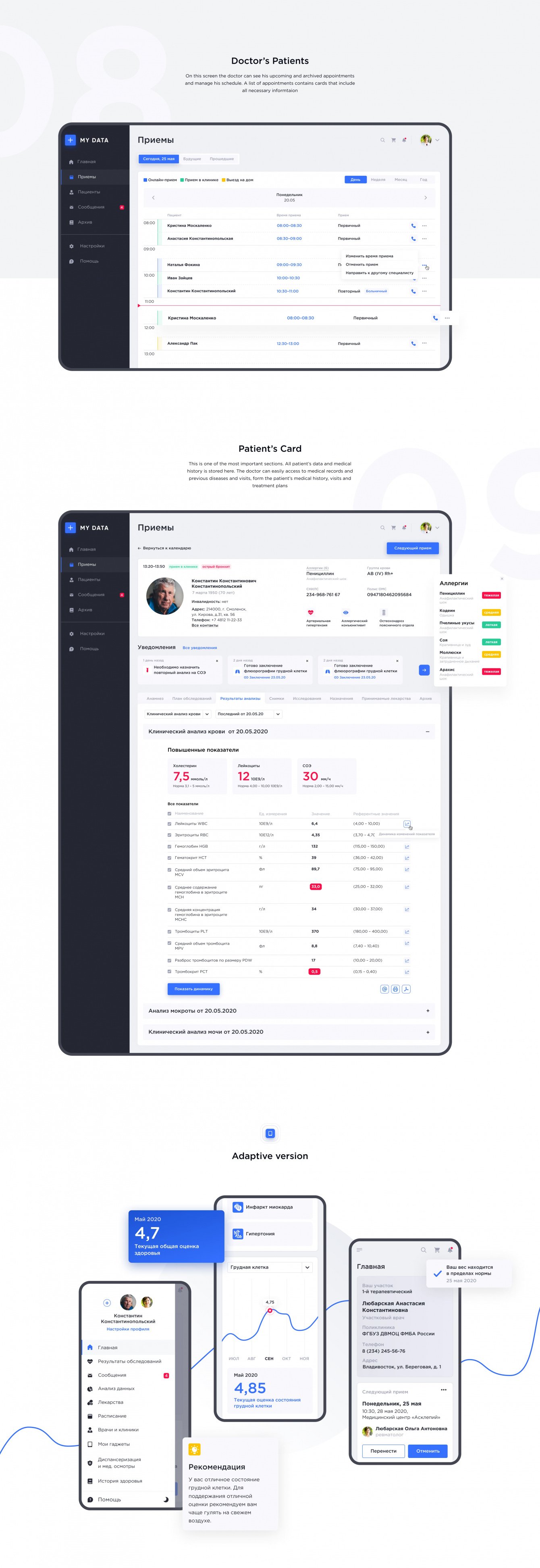Open the Анамнез tab in patient card
The image size is (540, 1568).
[x=155, y=698]
